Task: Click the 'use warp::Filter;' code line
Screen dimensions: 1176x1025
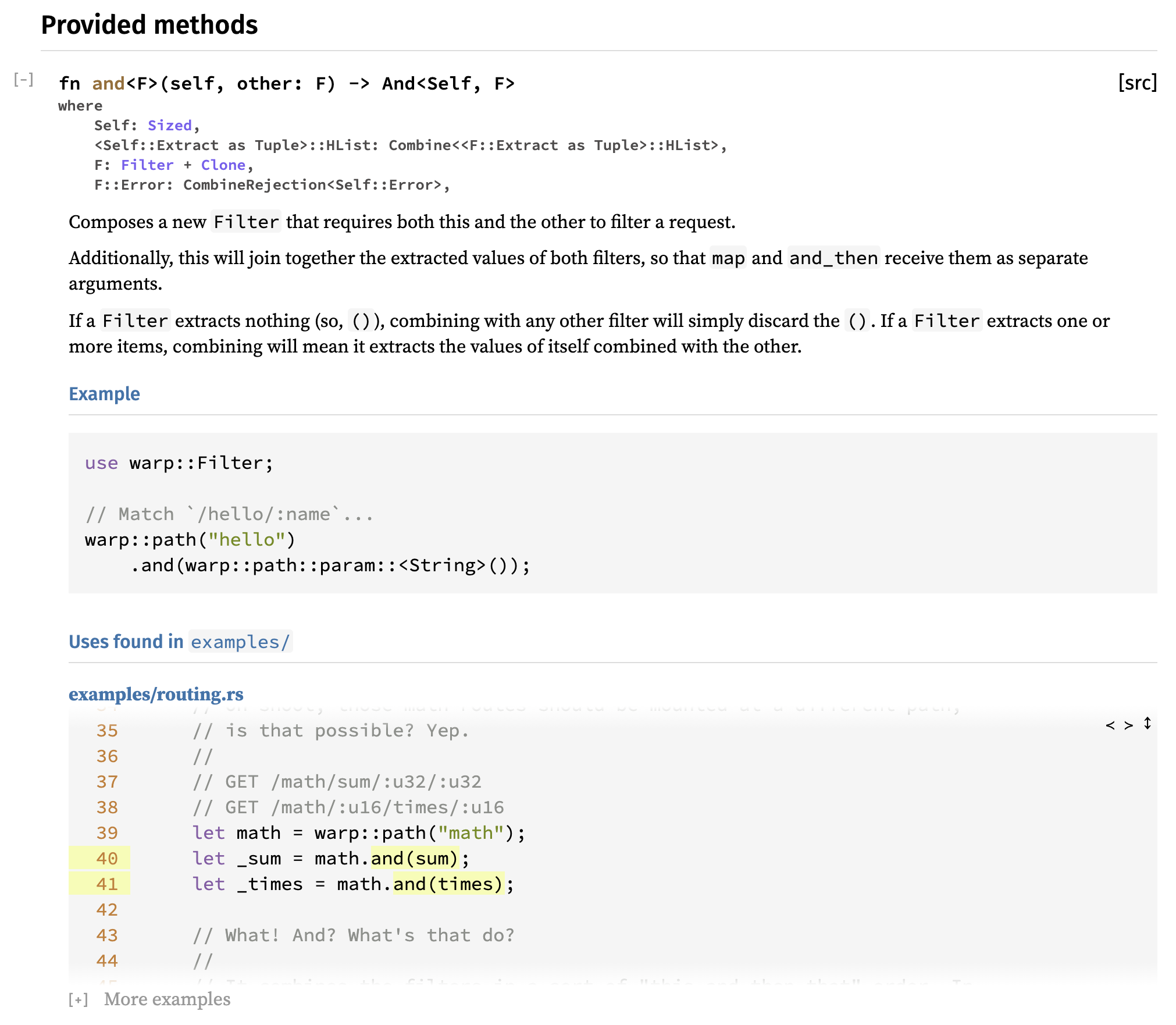Action: click(179, 463)
